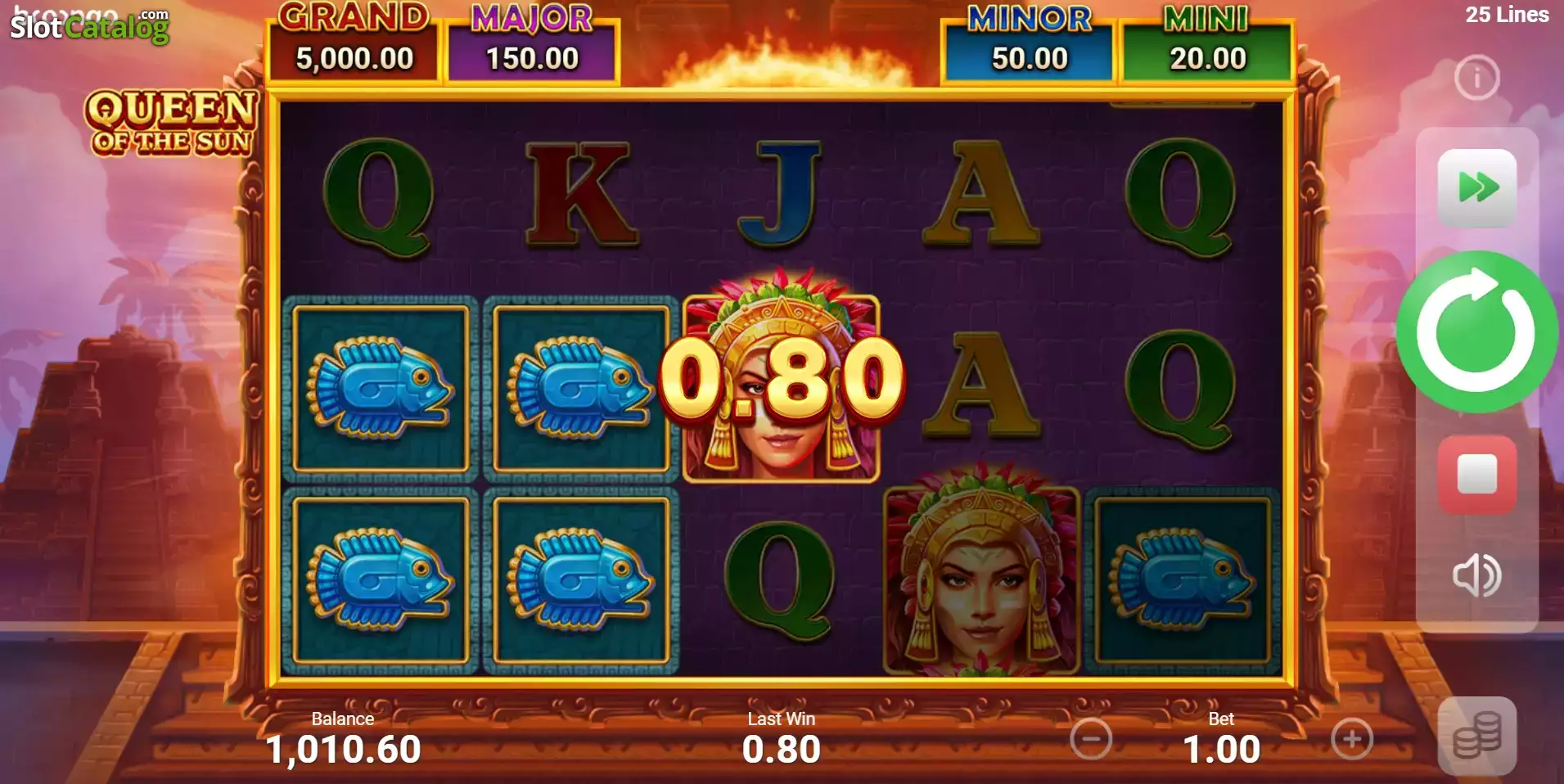
Task: Open the coins bet settings icon
Action: pyautogui.click(x=1477, y=736)
